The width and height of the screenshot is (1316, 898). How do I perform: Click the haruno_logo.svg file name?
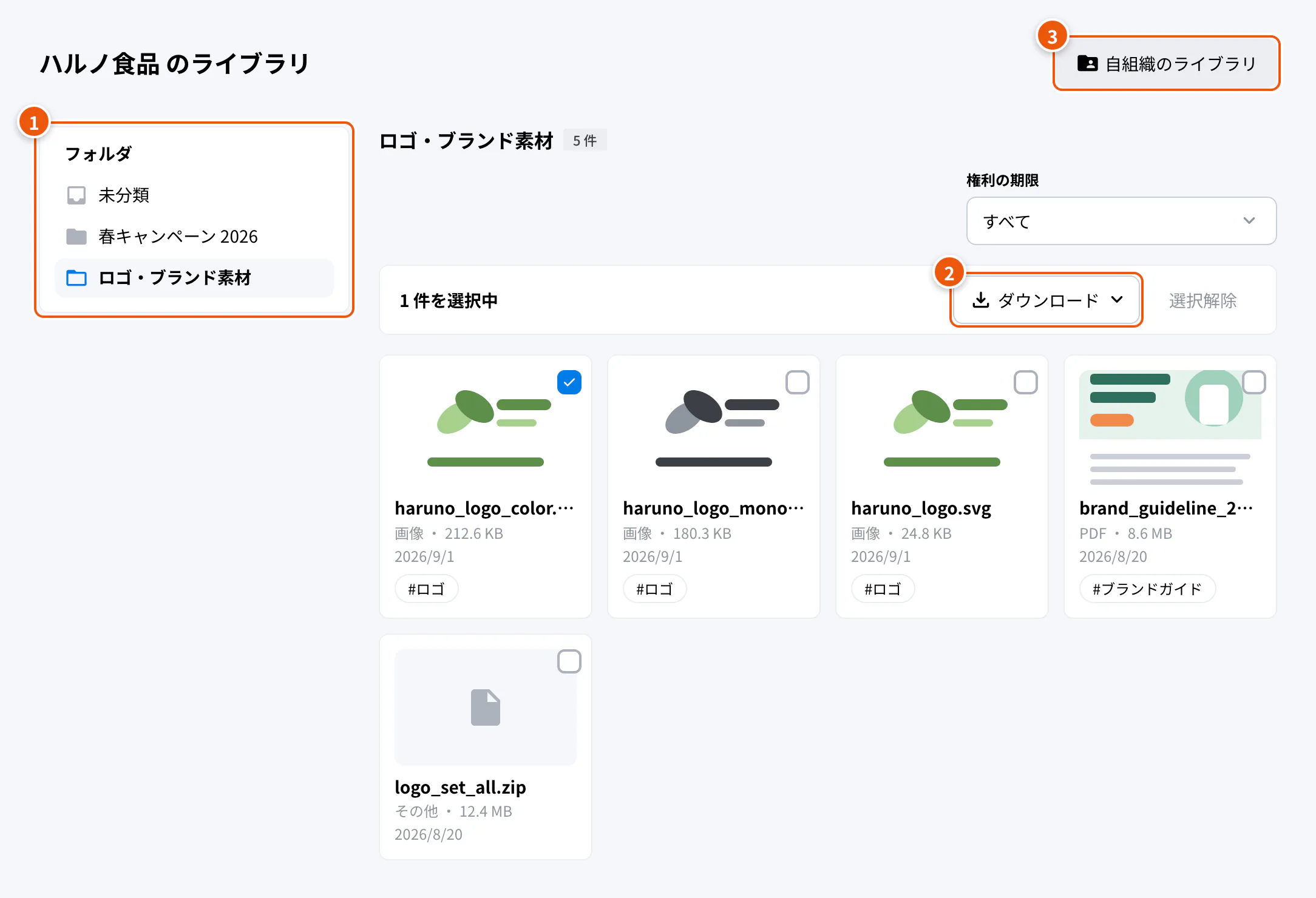click(x=921, y=508)
